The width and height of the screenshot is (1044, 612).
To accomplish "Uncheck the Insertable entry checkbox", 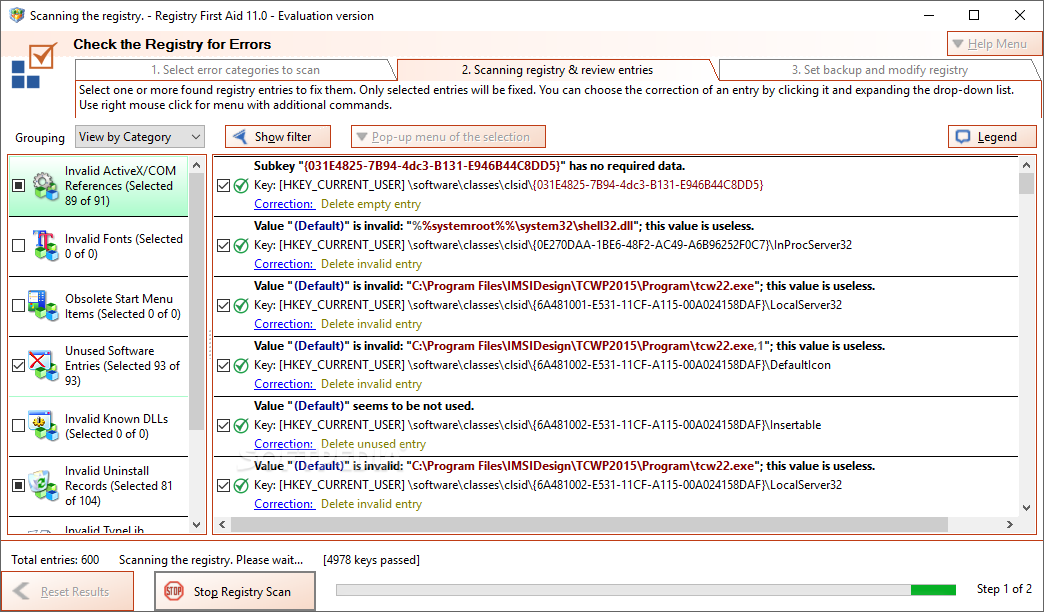I will point(224,425).
